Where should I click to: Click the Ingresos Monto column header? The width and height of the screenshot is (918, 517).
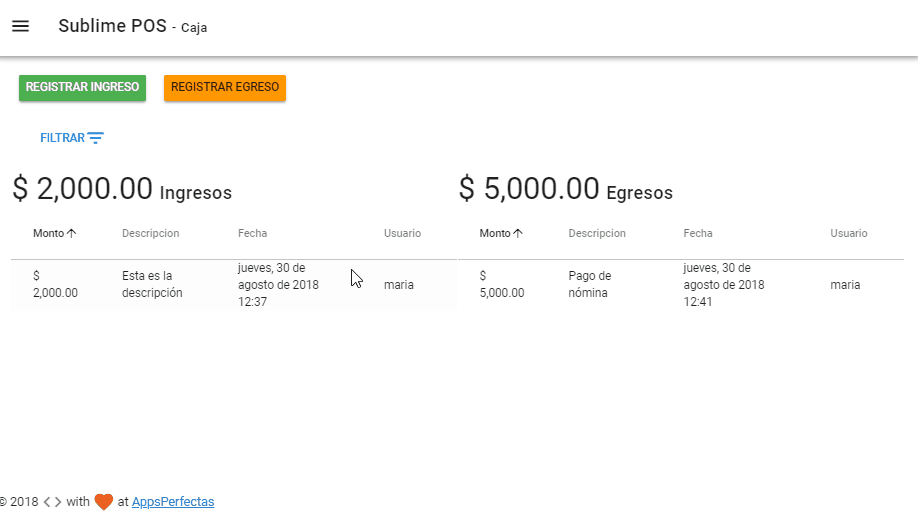48,233
